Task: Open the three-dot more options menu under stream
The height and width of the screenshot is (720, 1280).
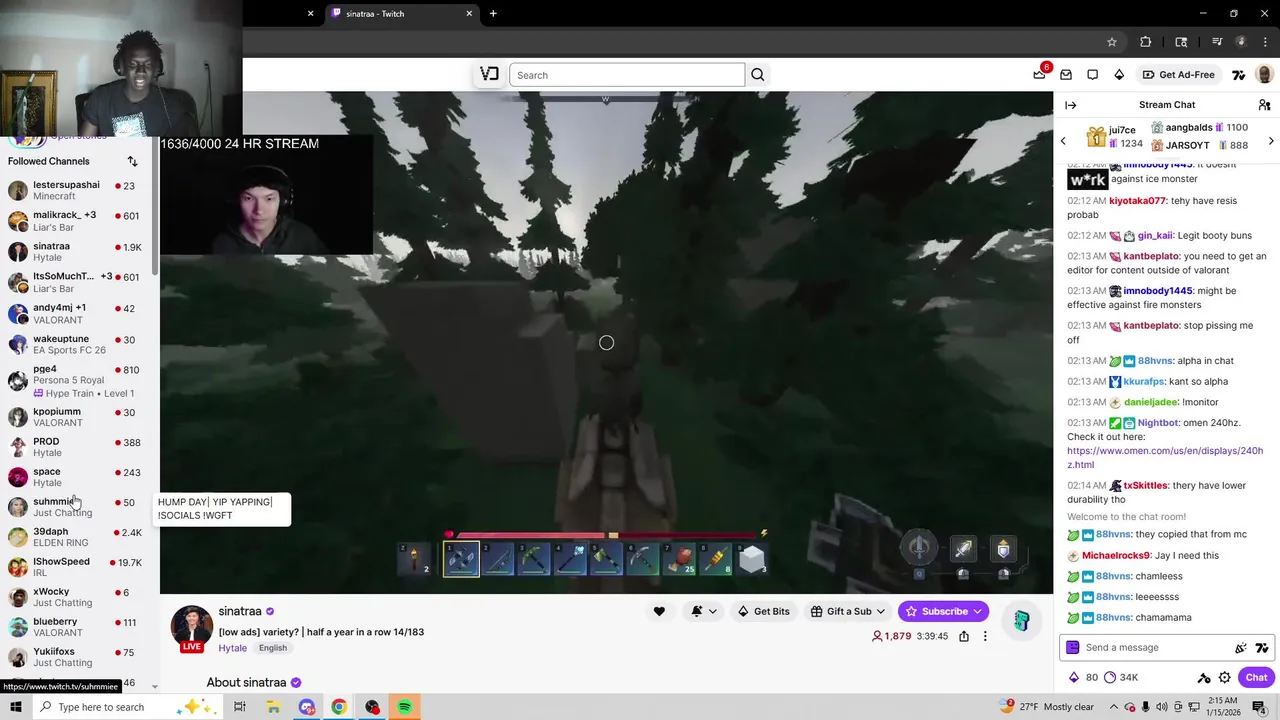Action: [985, 636]
